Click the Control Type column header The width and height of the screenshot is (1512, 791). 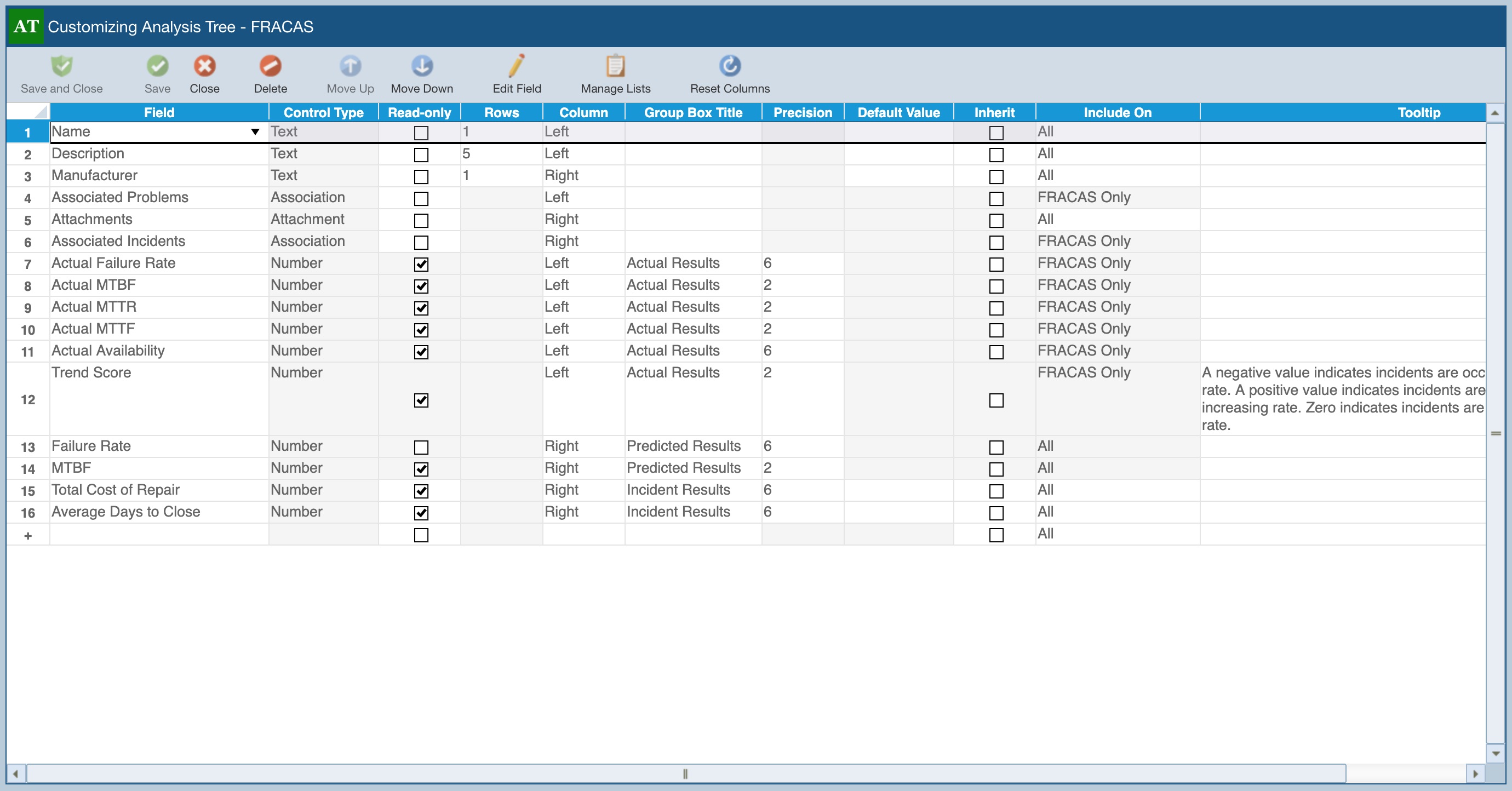[x=323, y=113]
